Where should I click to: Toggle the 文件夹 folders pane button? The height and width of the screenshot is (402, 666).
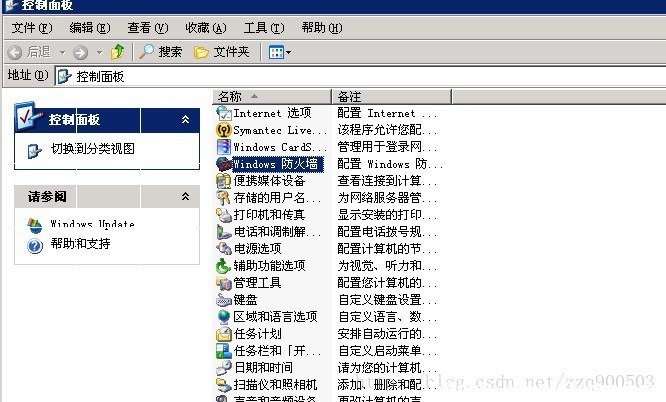tap(222, 52)
